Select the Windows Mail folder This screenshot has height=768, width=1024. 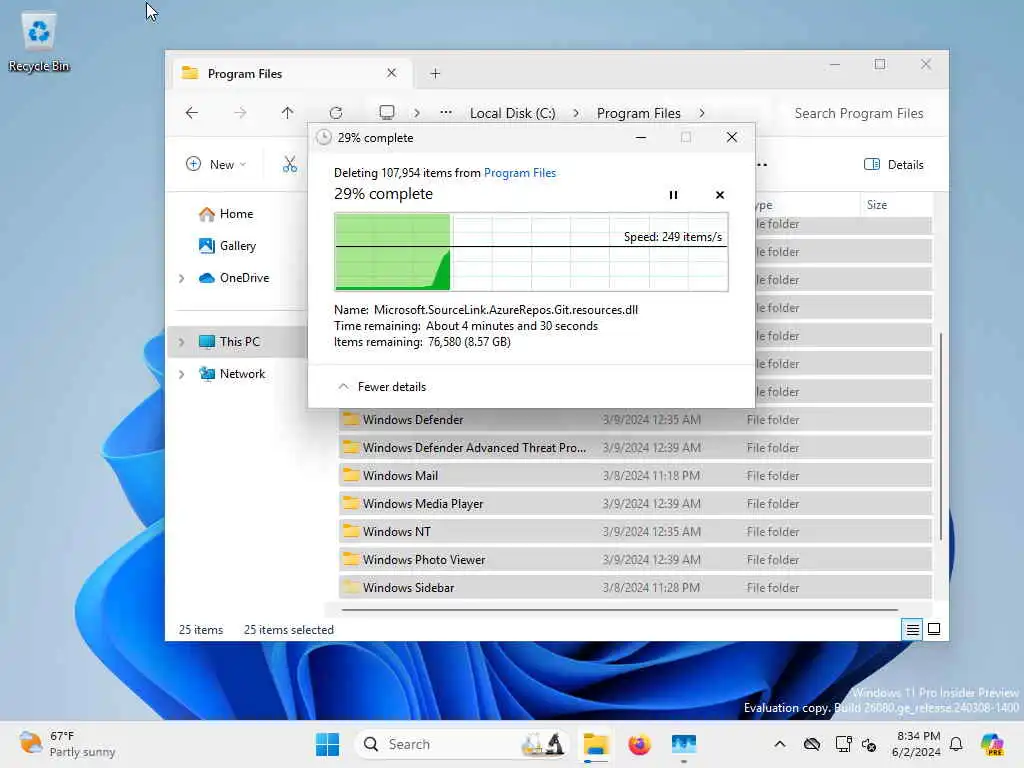635,475
